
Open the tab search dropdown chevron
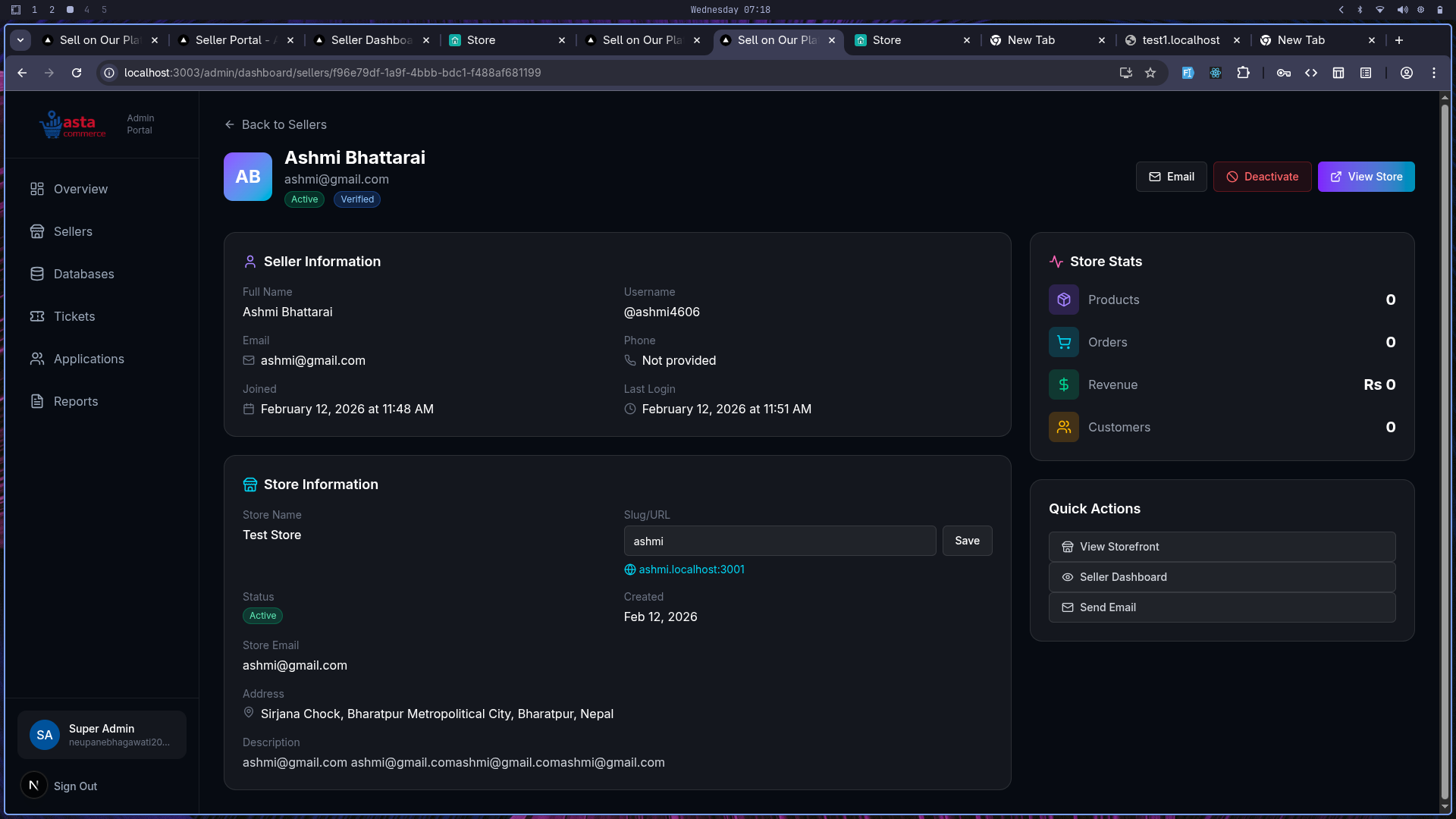(x=20, y=40)
